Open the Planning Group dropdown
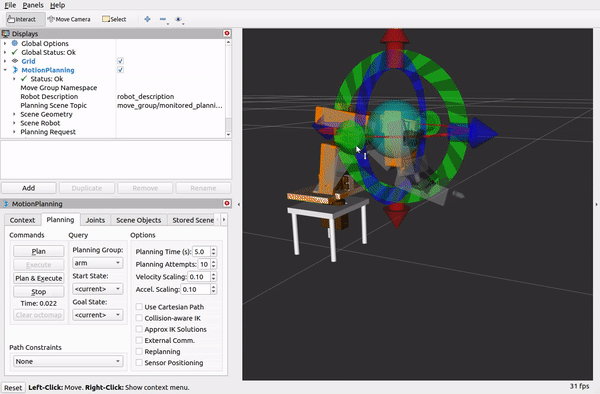Screen dimensions: 600x394 (x=98, y=263)
